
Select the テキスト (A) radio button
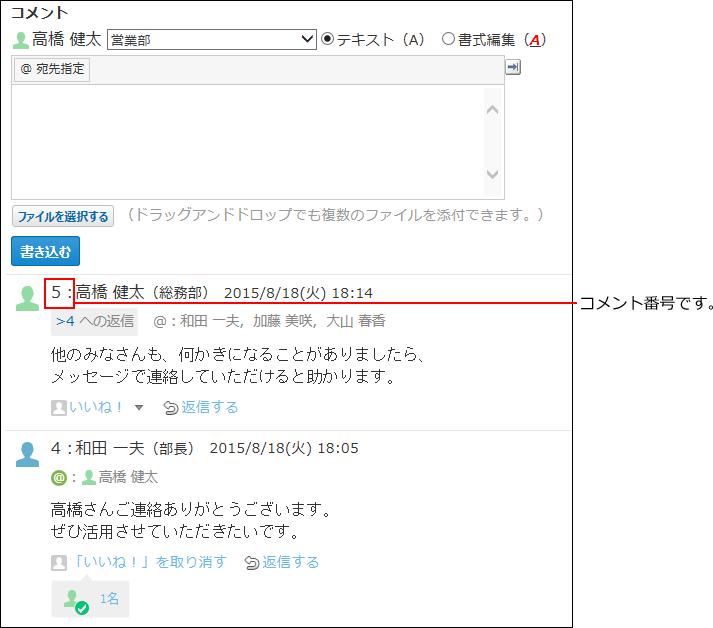(x=327, y=39)
